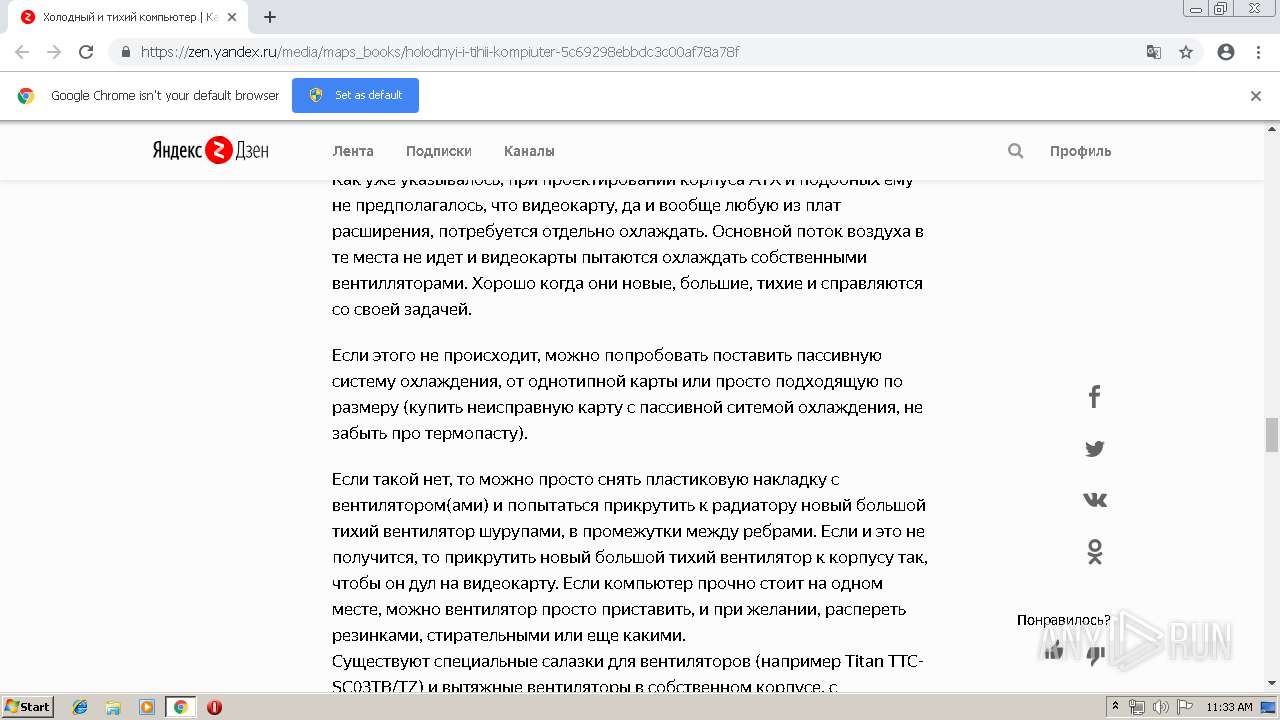Viewport: 1280px width, 720px height.
Task: Click the Chrome taskbar button
Action: click(x=180, y=707)
